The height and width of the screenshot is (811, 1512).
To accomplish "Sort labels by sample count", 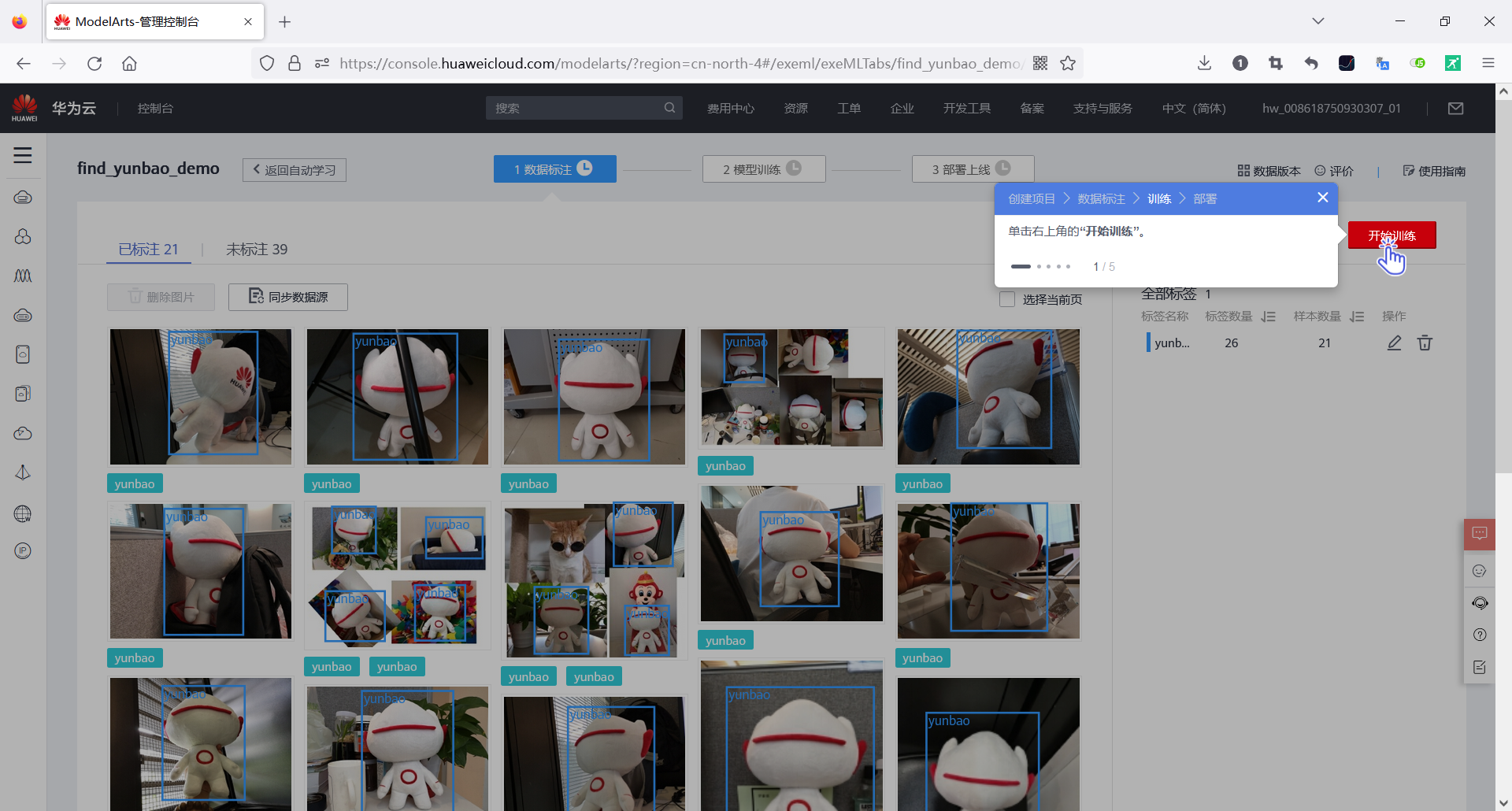I will (x=1356, y=317).
